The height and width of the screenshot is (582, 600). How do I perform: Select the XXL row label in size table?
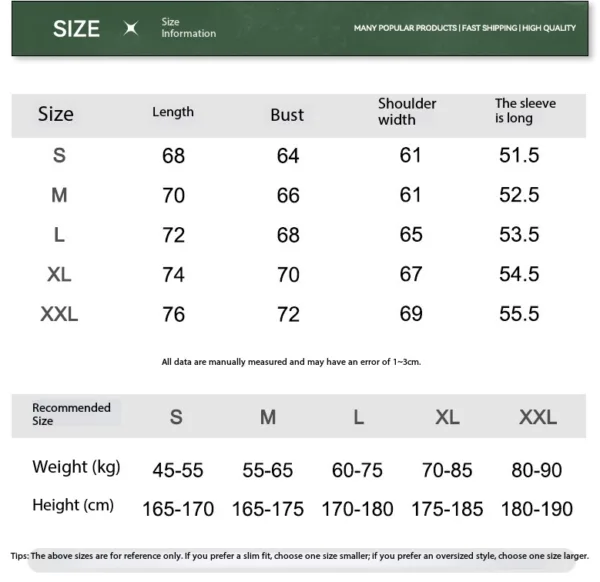[x=59, y=314]
